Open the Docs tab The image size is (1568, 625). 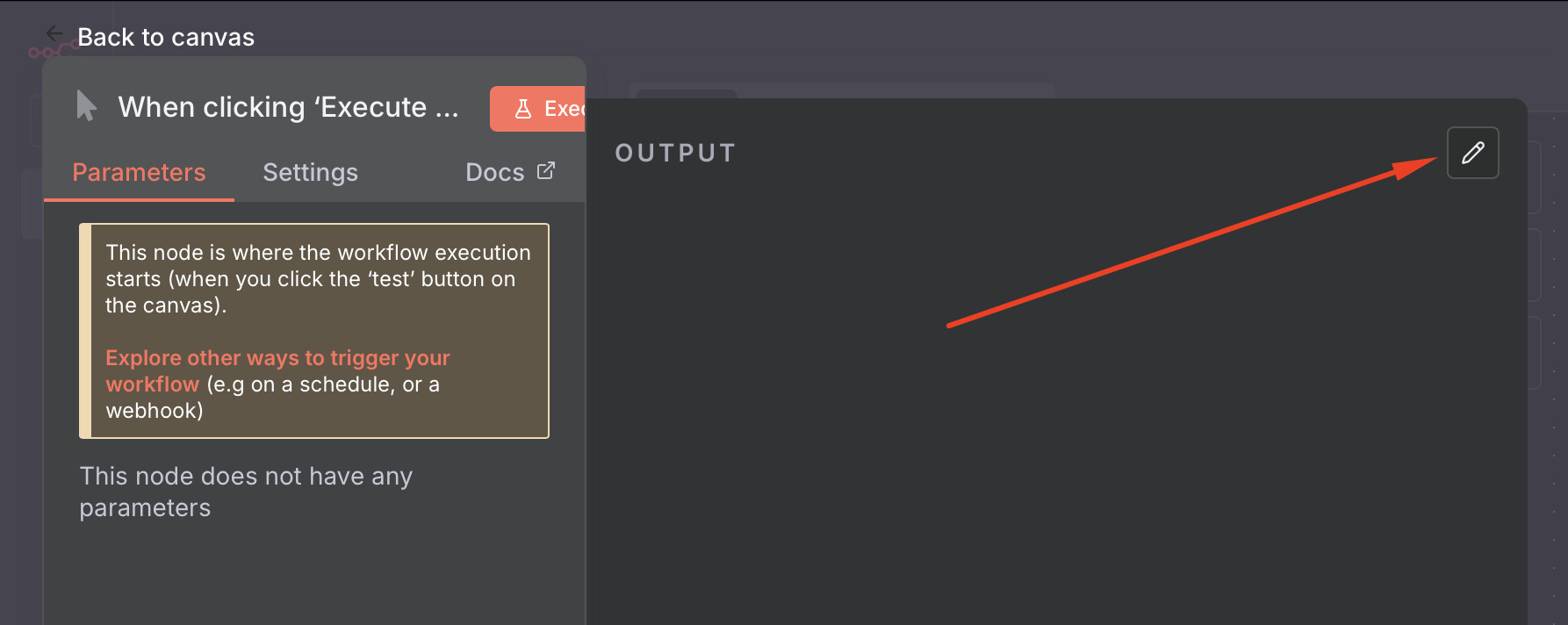[x=494, y=172]
